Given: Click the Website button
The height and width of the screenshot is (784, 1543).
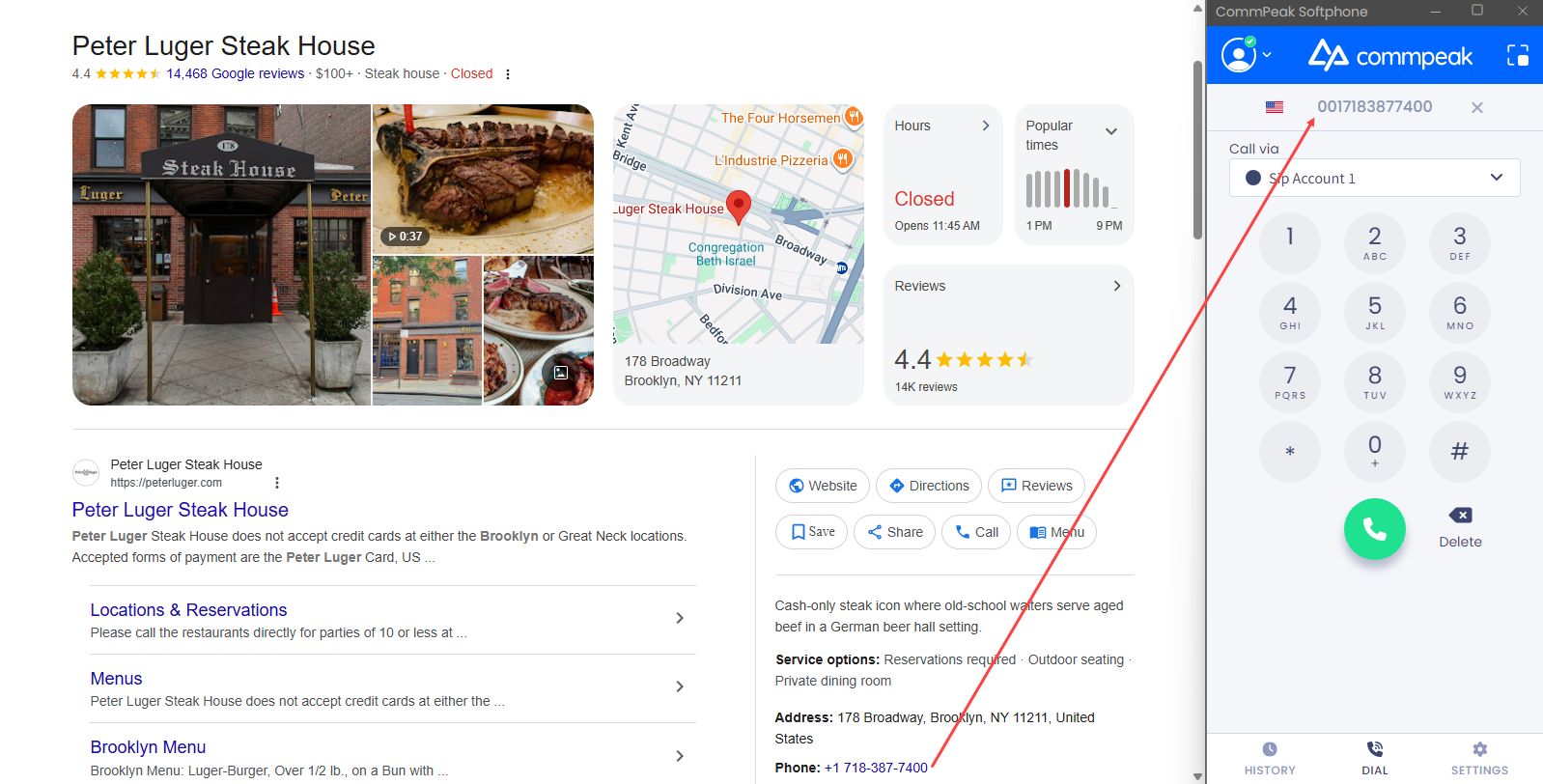Looking at the screenshot, I should pyautogui.click(x=823, y=486).
